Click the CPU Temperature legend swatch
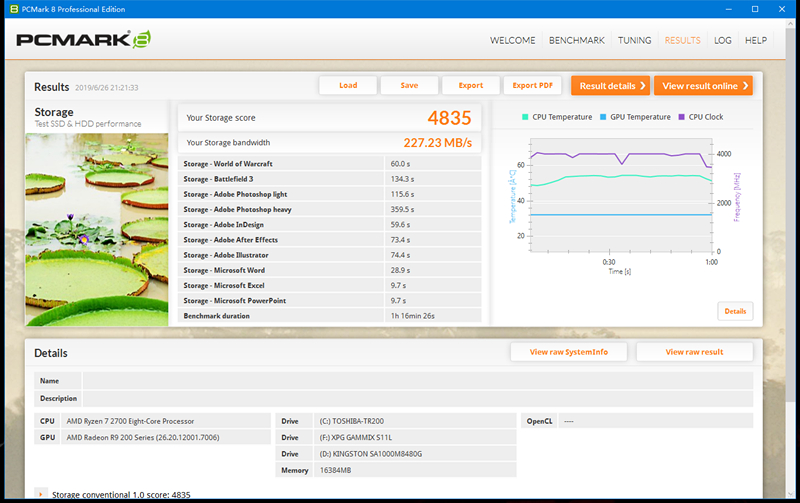The width and height of the screenshot is (800, 503). (526, 117)
